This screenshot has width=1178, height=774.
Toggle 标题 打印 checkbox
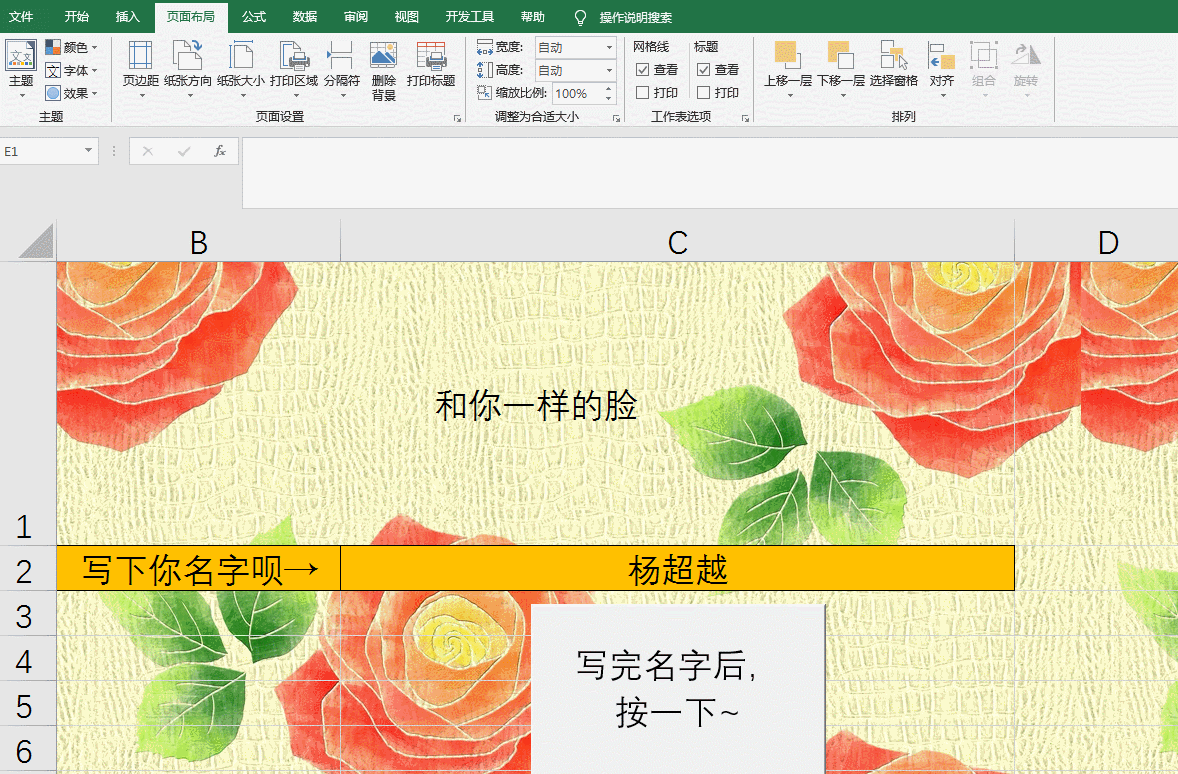(x=703, y=93)
